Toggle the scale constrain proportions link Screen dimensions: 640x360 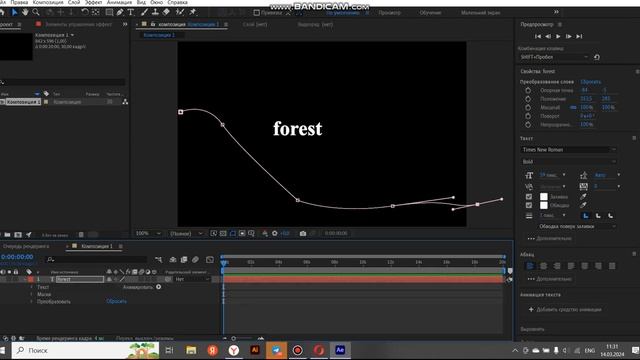[x=573, y=107]
